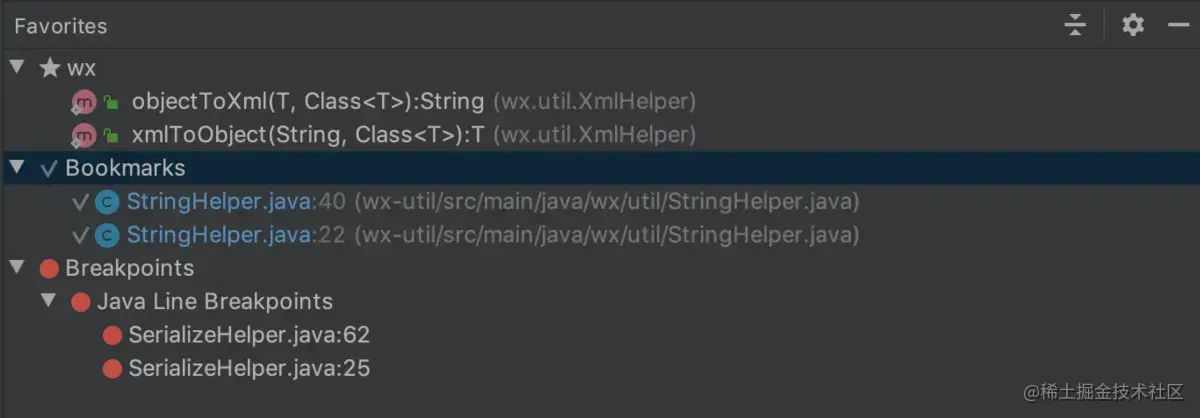1200x418 pixels.
Task: Click class icon of StringHelper.java:40
Action: (x=107, y=202)
